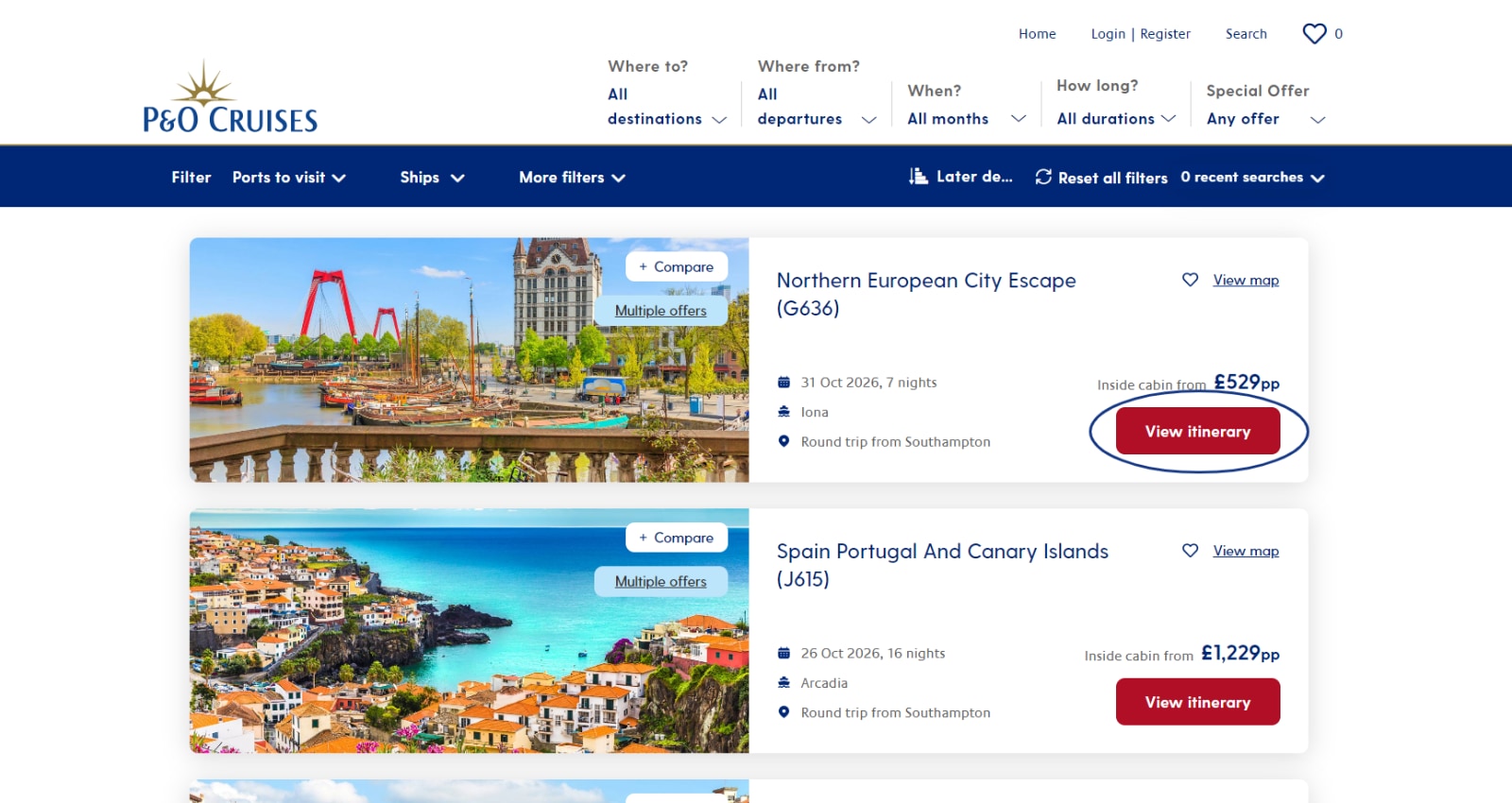Click the favourites count 0 in header
Image resolution: width=1512 pixels, height=803 pixels.
[1338, 34]
